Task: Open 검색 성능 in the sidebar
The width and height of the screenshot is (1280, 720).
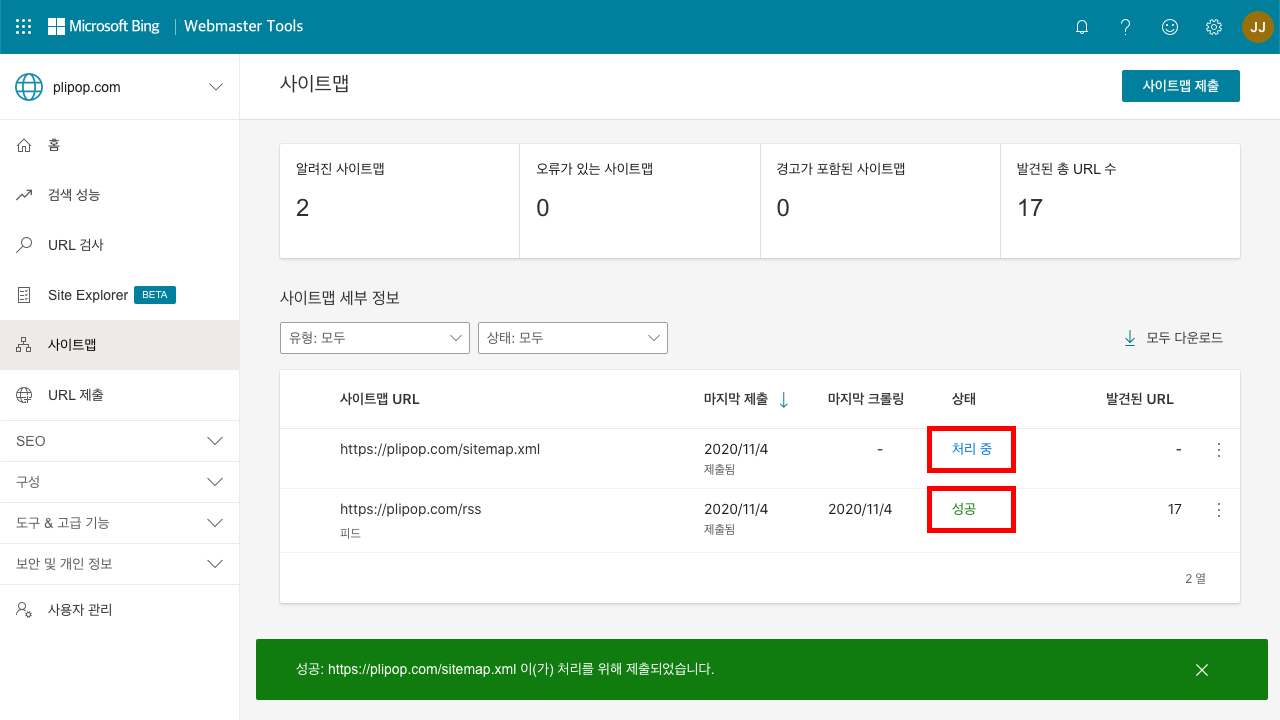Action: [120, 195]
